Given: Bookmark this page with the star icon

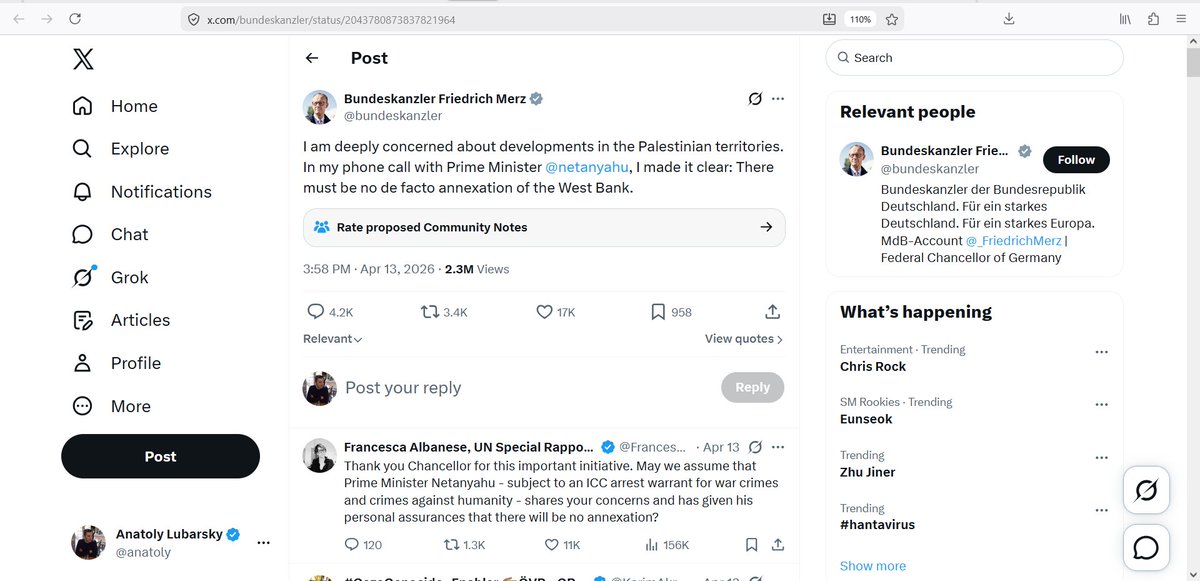Looking at the screenshot, I should pos(891,19).
